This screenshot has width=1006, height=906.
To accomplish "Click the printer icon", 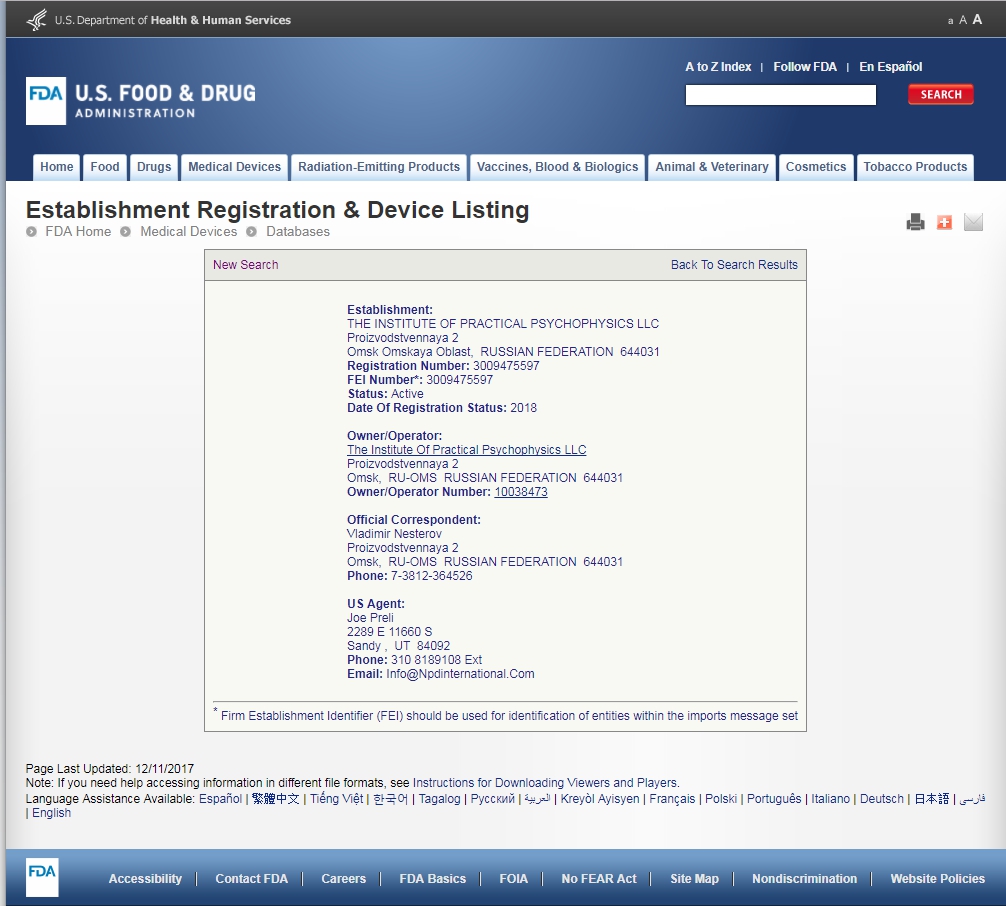I will click(915, 222).
